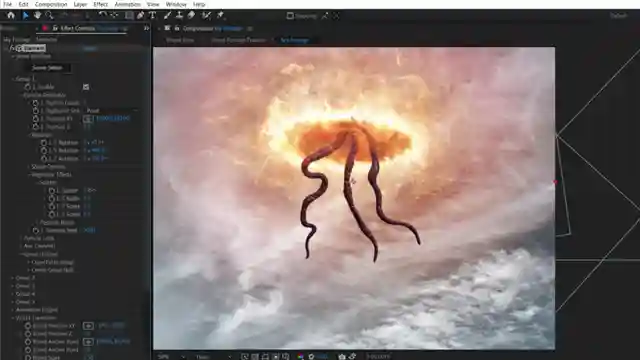Image resolution: width=640 pixels, height=360 pixels.
Task: Expand Create Group Null under Group Utilities
Action: tap(29, 270)
